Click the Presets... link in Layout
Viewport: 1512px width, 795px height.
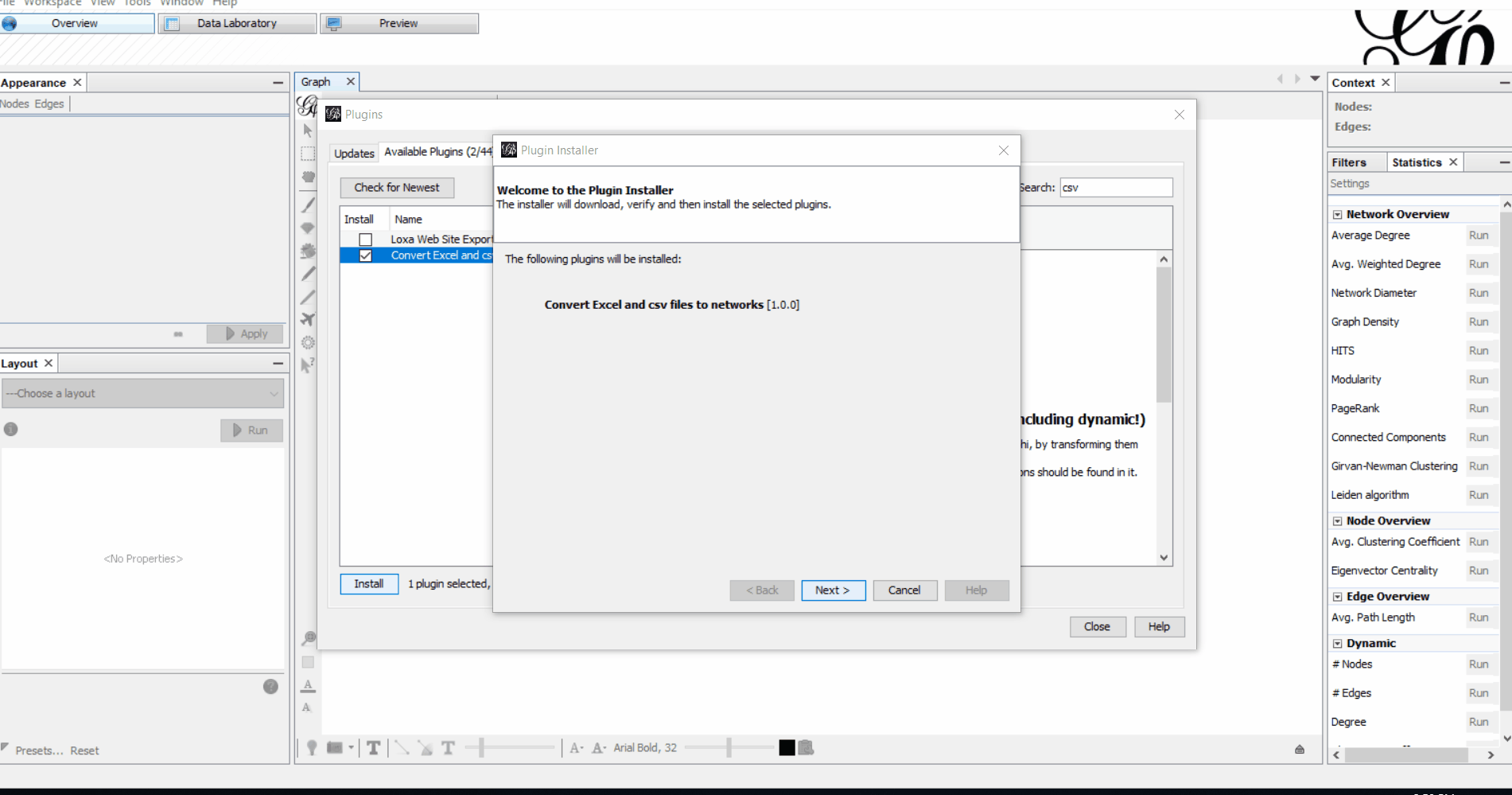coord(39,750)
